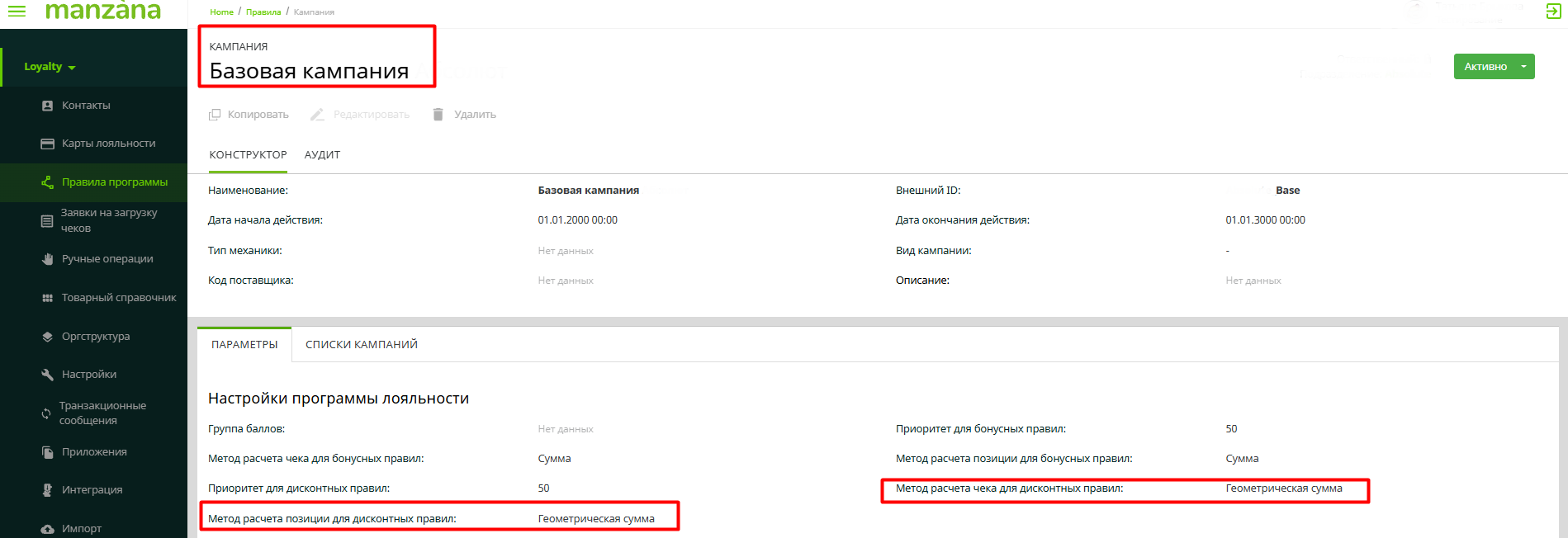Image resolution: width=1568 pixels, height=538 pixels.
Task: Click the Ручные операции hand icon
Action: click(47, 259)
